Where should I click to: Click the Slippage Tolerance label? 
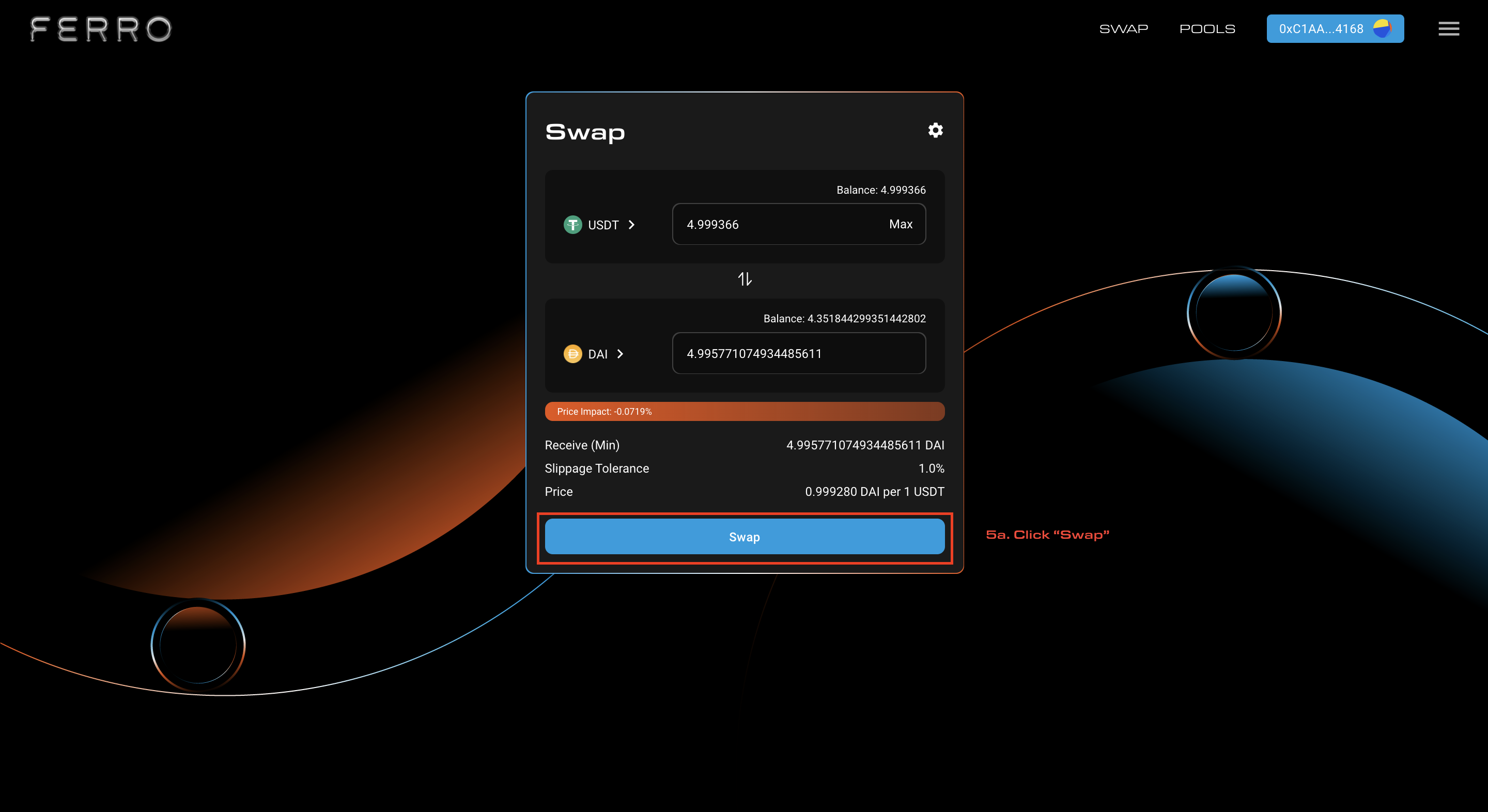pos(597,469)
